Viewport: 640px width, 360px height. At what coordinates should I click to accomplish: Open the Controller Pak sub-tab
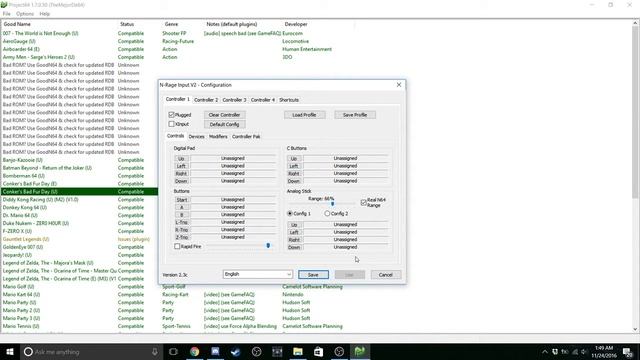click(246, 136)
